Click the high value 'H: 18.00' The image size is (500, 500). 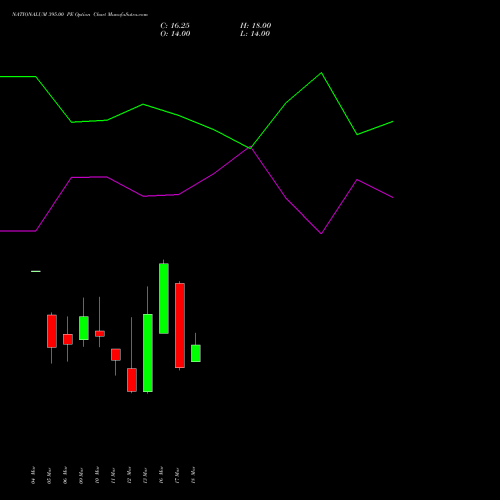tap(256, 26)
